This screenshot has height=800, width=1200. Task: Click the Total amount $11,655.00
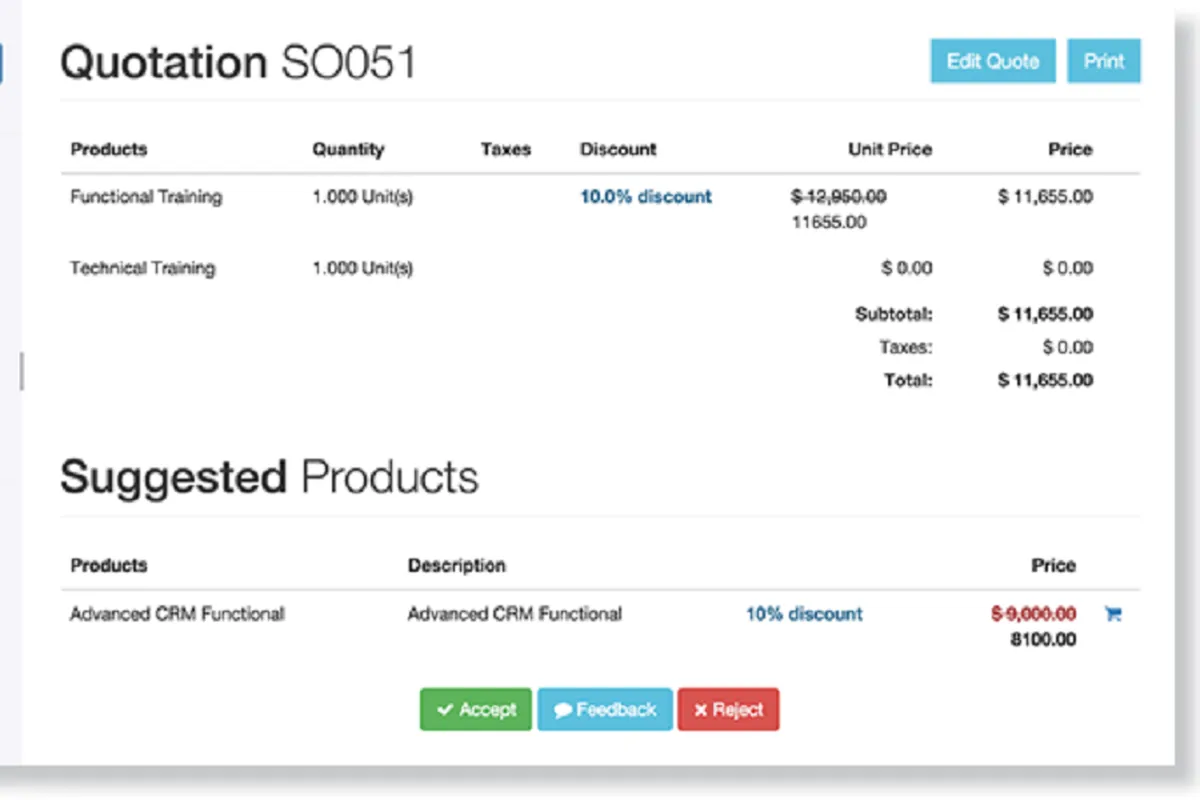point(1045,380)
